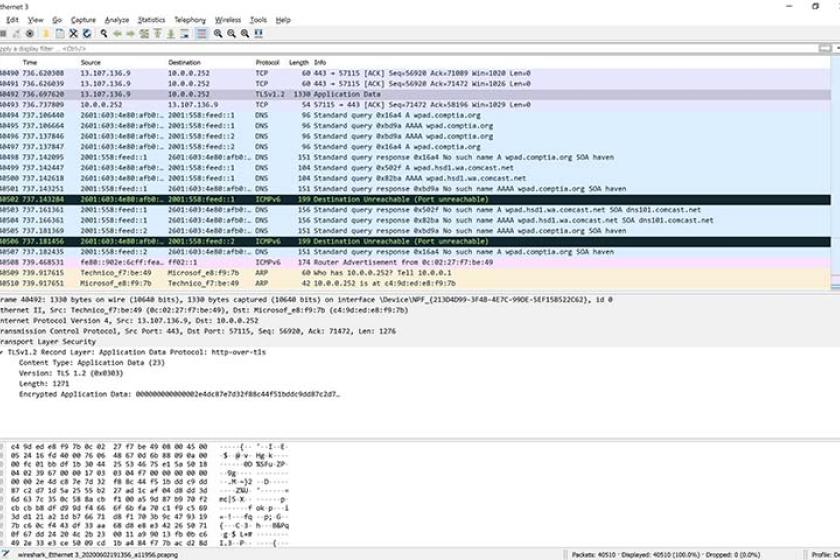Image resolution: width=840 pixels, height=560 pixels.
Task: Toggle auto scroll during live capture
Action: [185, 33]
